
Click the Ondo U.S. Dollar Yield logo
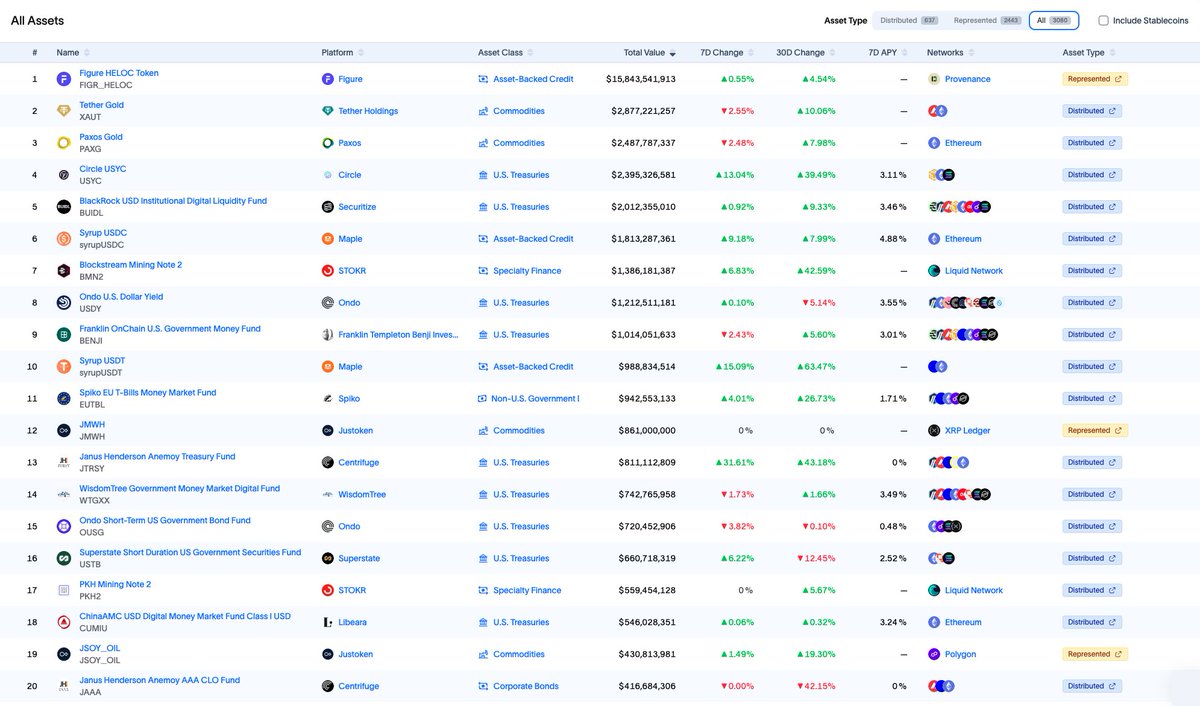pos(64,303)
